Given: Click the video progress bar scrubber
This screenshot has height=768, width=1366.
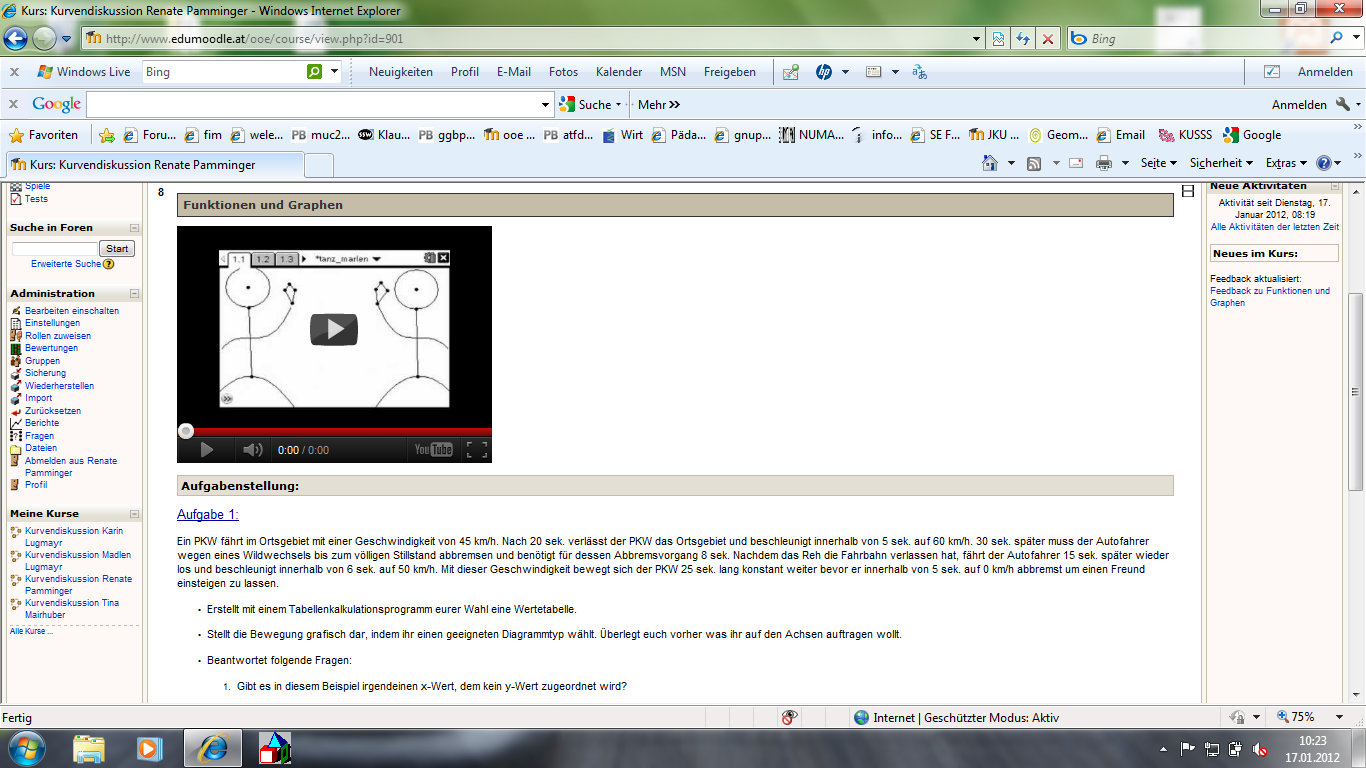Looking at the screenshot, I should click(x=186, y=431).
